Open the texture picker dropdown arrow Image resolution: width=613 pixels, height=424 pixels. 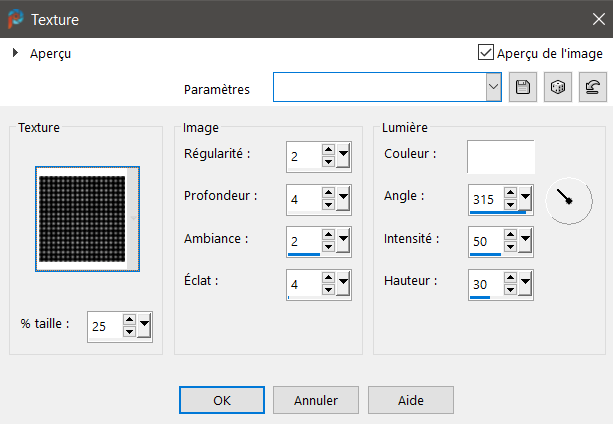[x=132, y=217]
